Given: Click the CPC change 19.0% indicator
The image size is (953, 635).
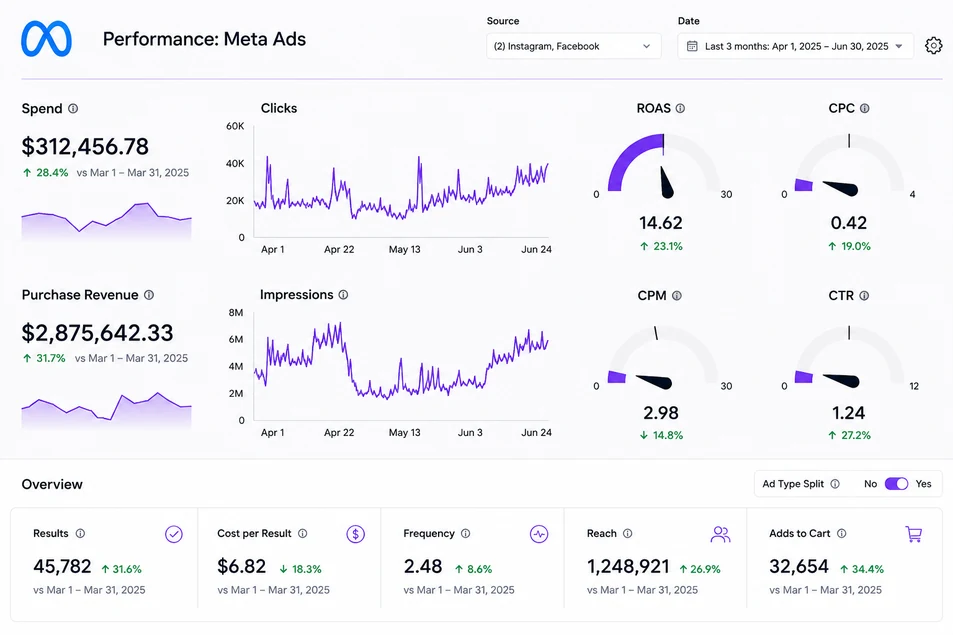Looking at the screenshot, I should pyautogui.click(x=849, y=246).
